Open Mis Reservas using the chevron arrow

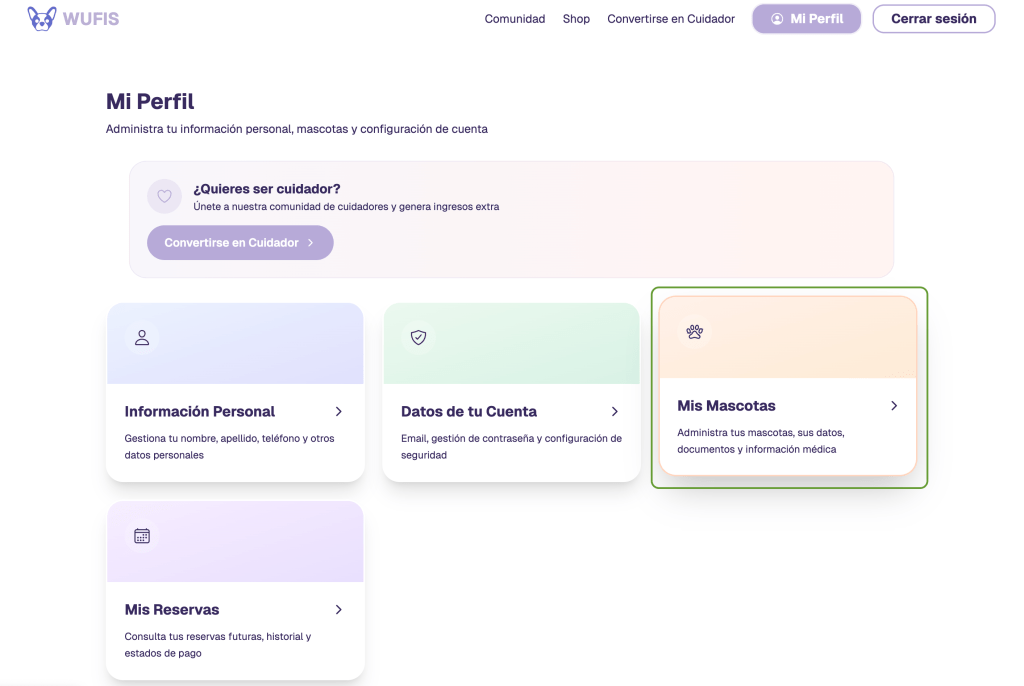pyautogui.click(x=339, y=609)
